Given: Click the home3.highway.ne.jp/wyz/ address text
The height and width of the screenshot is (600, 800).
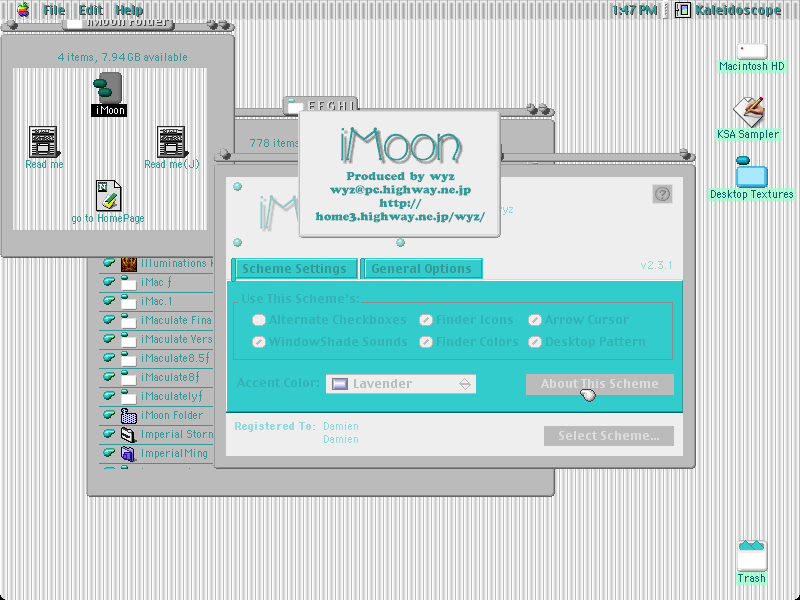Looking at the screenshot, I should (401, 216).
